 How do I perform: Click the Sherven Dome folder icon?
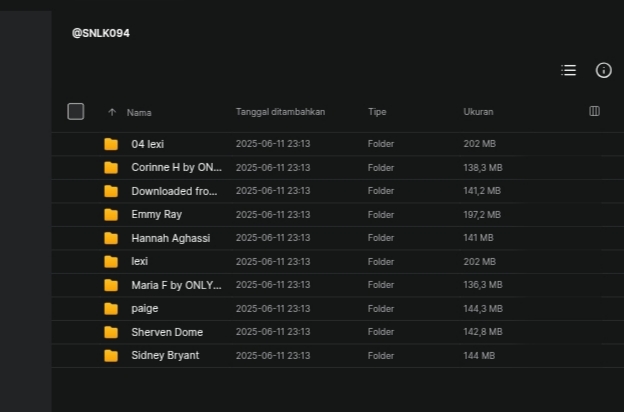tap(111, 332)
